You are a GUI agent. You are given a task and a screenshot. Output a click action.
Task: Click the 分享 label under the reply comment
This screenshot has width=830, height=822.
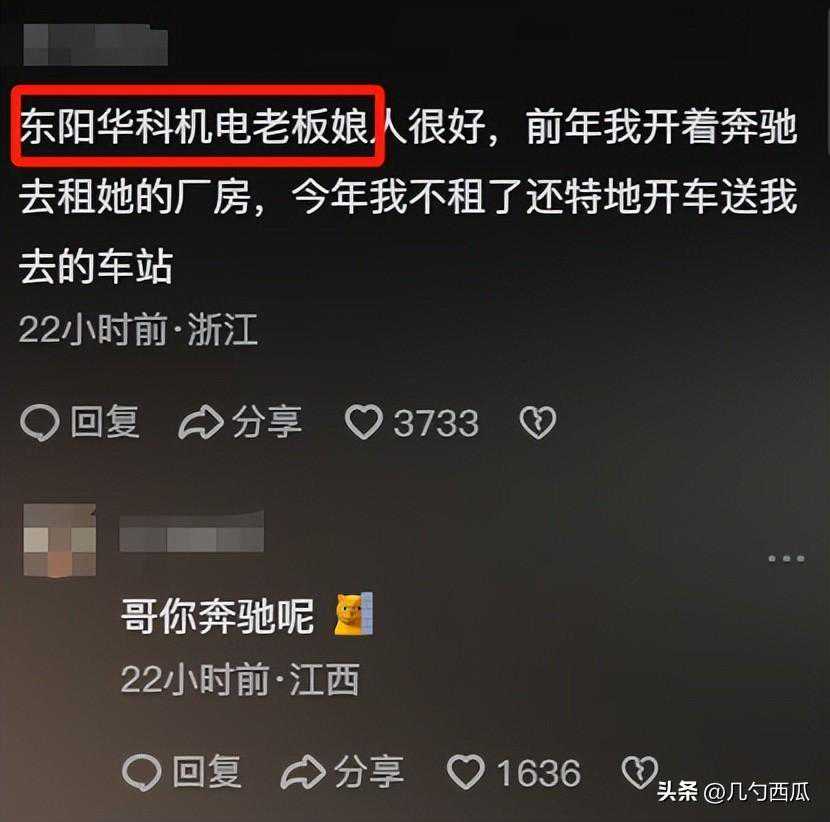click(x=369, y=771)
